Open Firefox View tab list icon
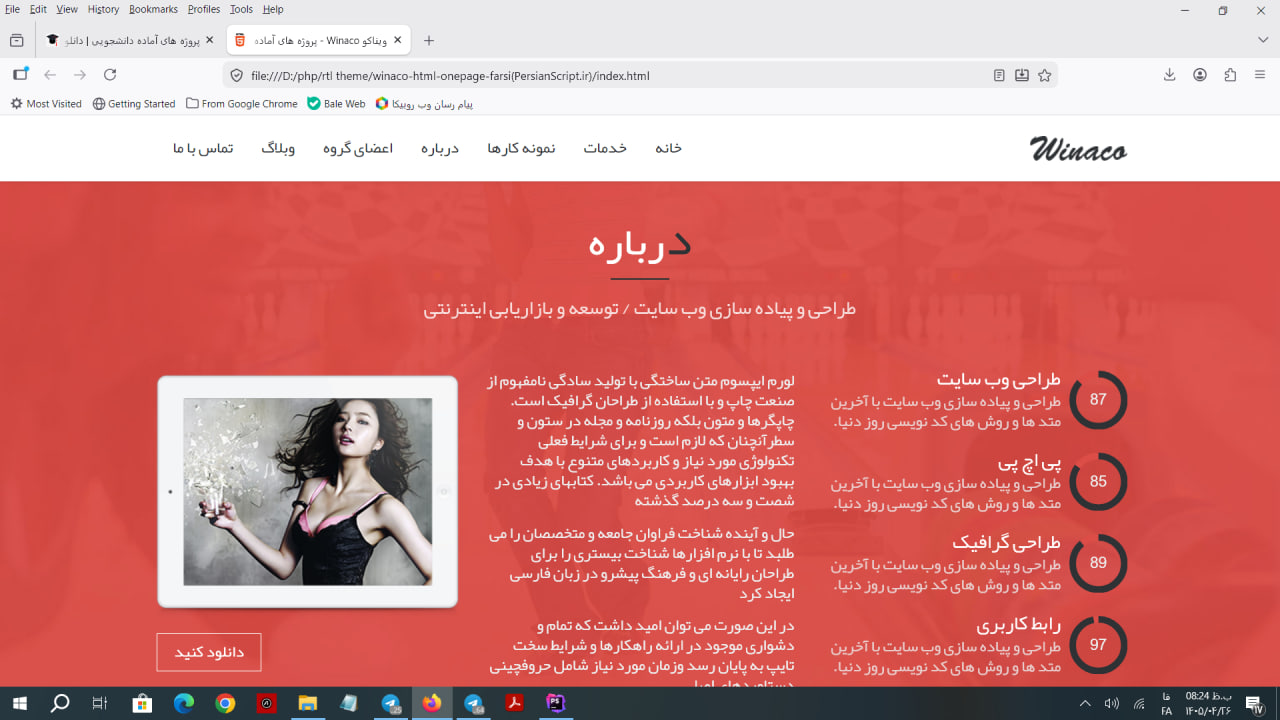Viewport: 1280px width, 720px height. click(16, 40)
